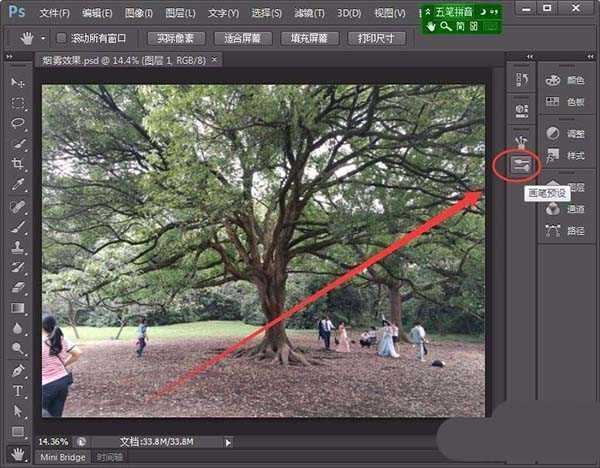600x468 pixels.
Task: Select the Rectangular Marquee tool
Action: tap(18, 103)
